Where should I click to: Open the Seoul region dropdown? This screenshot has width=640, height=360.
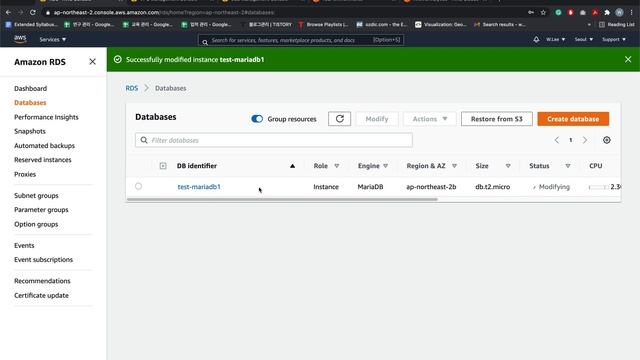click(x=584, y=39)
